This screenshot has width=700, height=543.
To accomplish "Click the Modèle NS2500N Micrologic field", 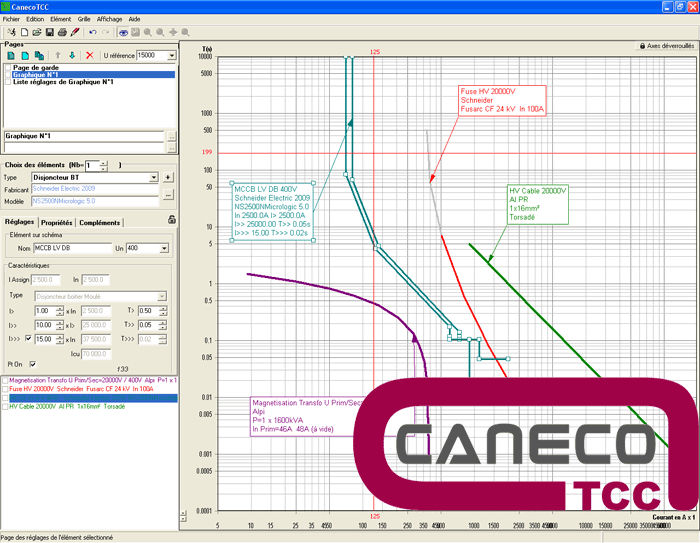I will pyautogui.click(x=95, y=201).
